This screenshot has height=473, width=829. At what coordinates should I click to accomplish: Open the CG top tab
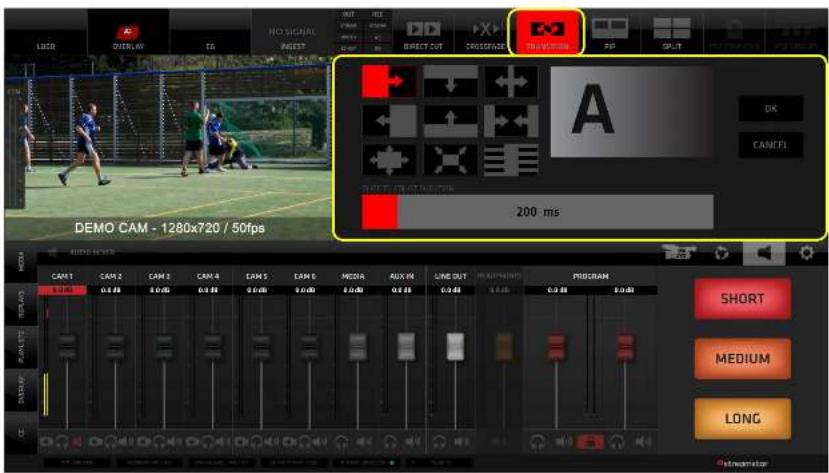point(210,32)
